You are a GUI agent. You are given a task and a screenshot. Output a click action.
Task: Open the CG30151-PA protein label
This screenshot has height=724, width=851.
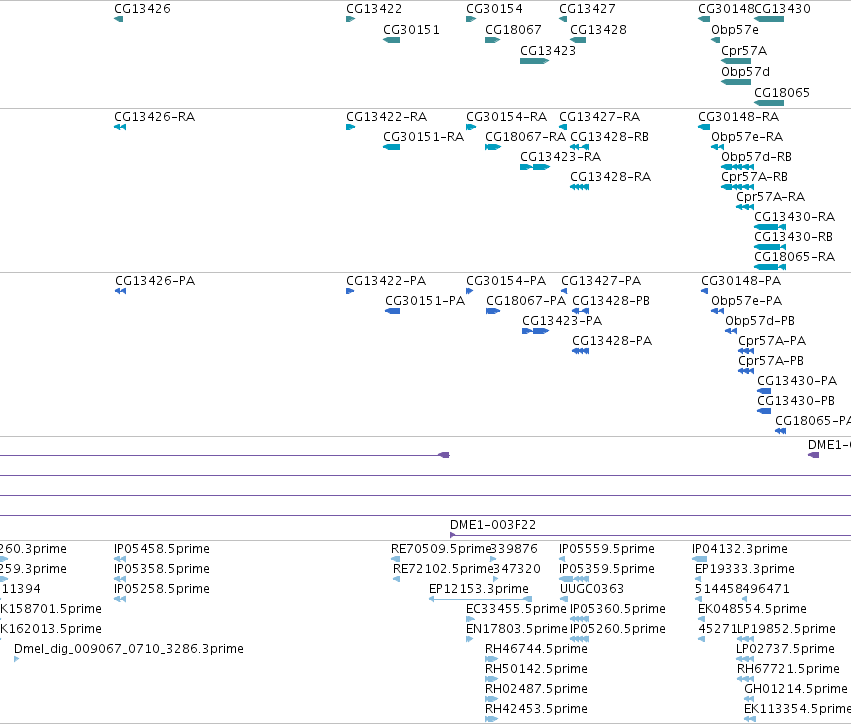[425, 301]
